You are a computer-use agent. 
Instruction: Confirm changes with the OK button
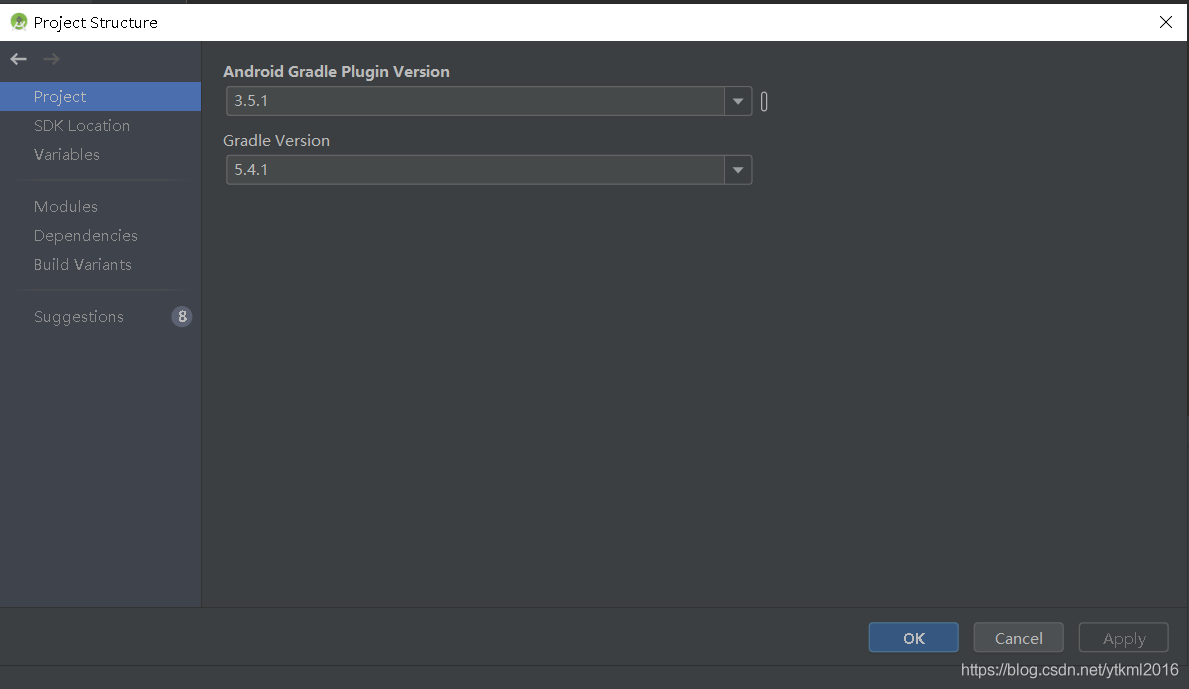914,637
